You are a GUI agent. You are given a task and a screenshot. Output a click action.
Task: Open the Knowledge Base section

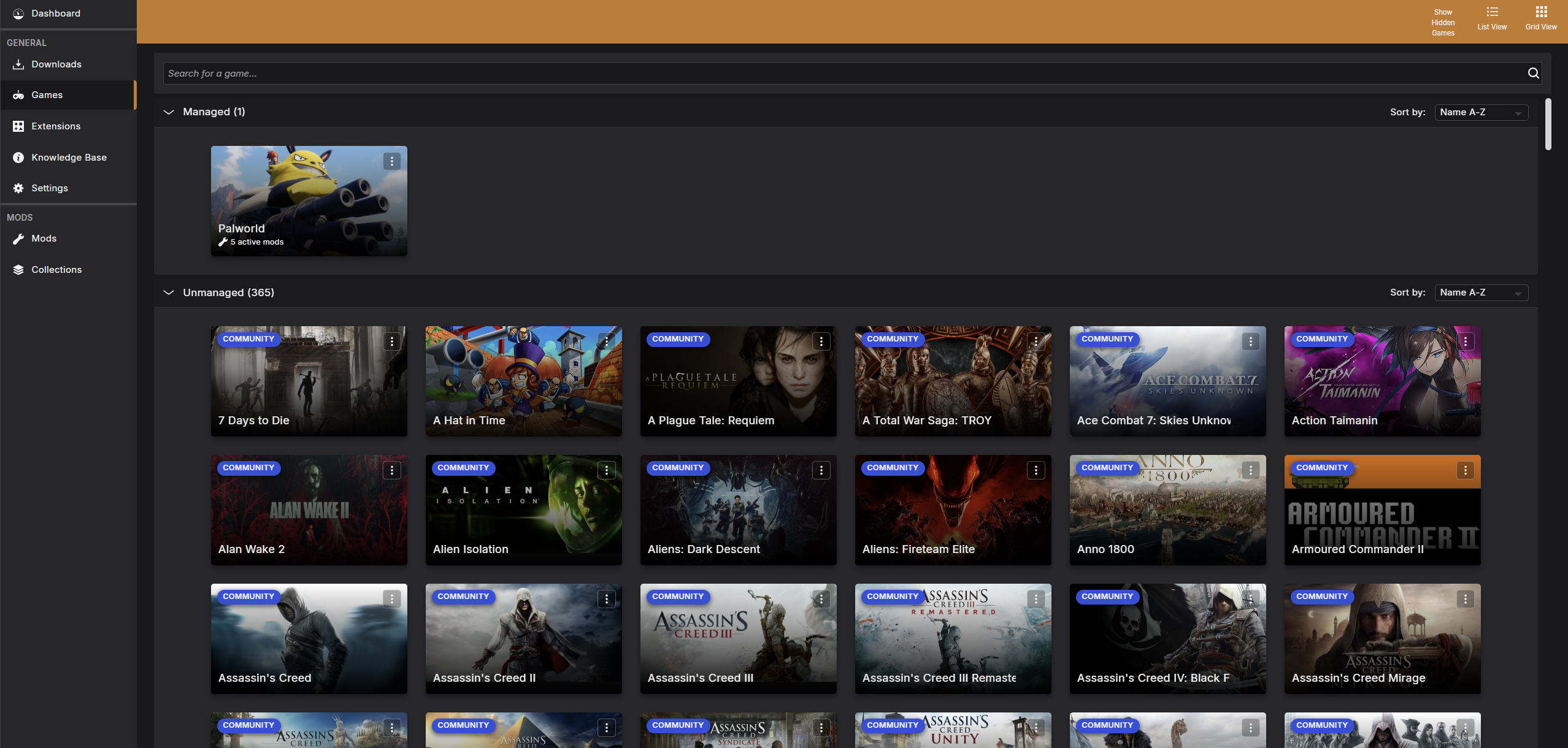coord(68,156)
